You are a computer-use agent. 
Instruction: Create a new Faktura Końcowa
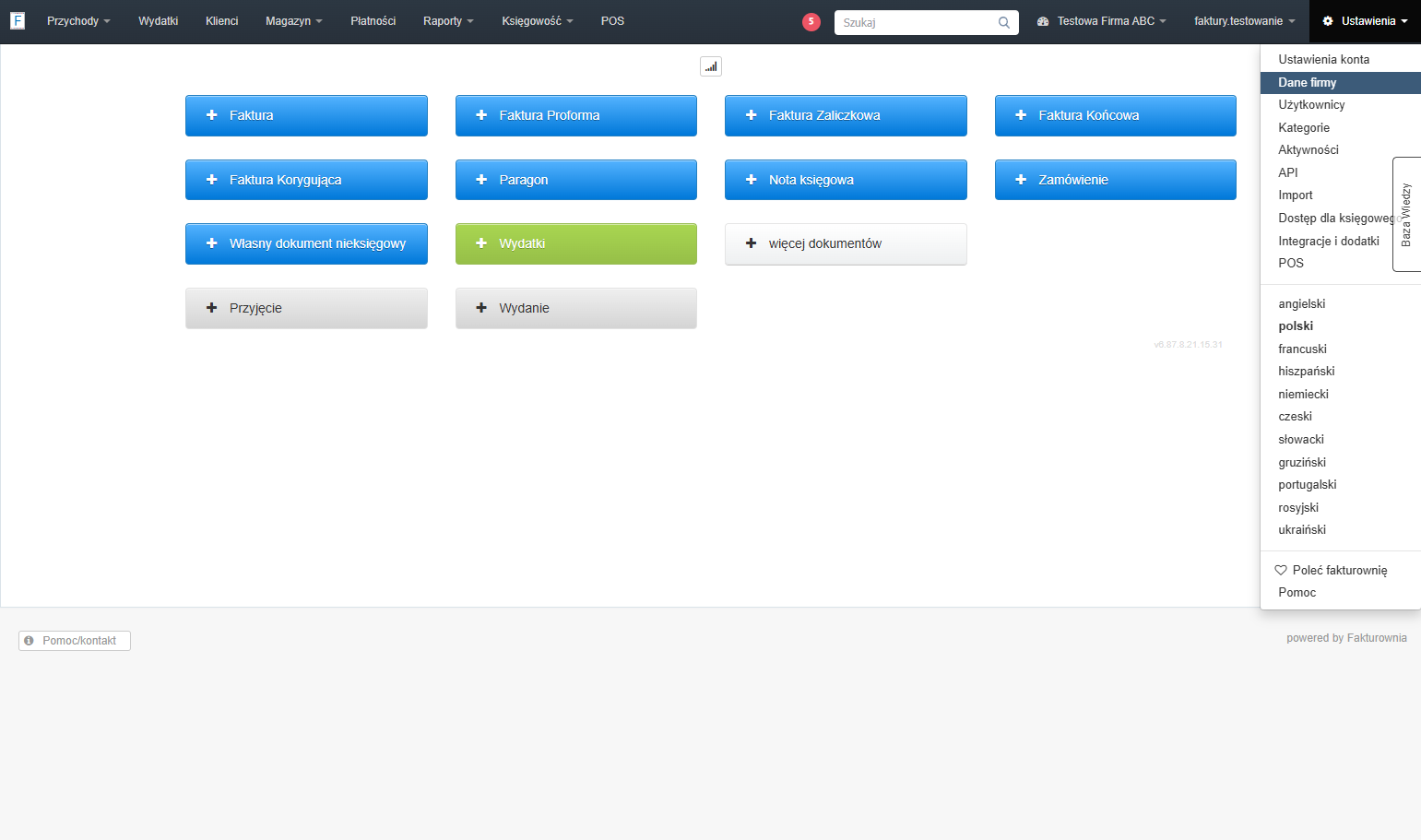[x=1116, y=115]
